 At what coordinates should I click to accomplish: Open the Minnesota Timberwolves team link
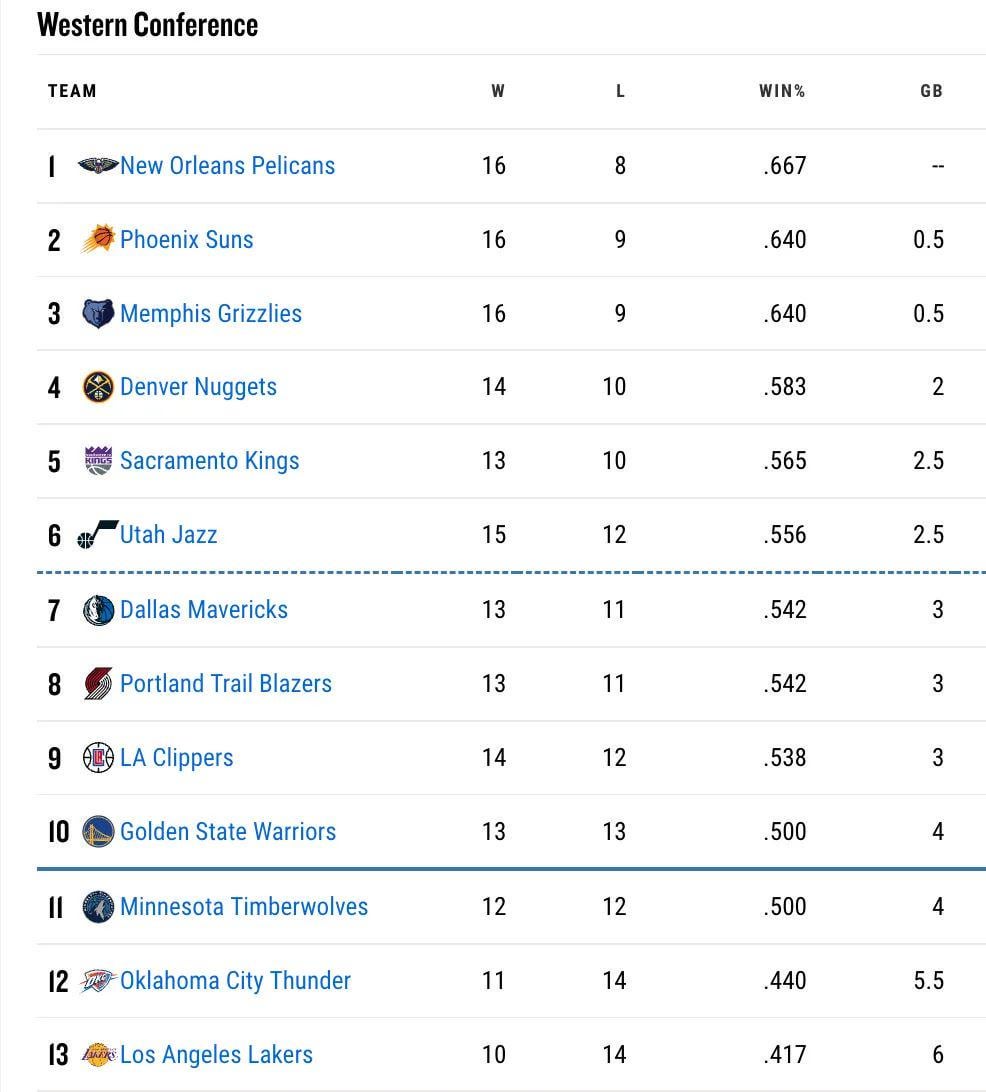pyautogui.click(x=244, y=906)
